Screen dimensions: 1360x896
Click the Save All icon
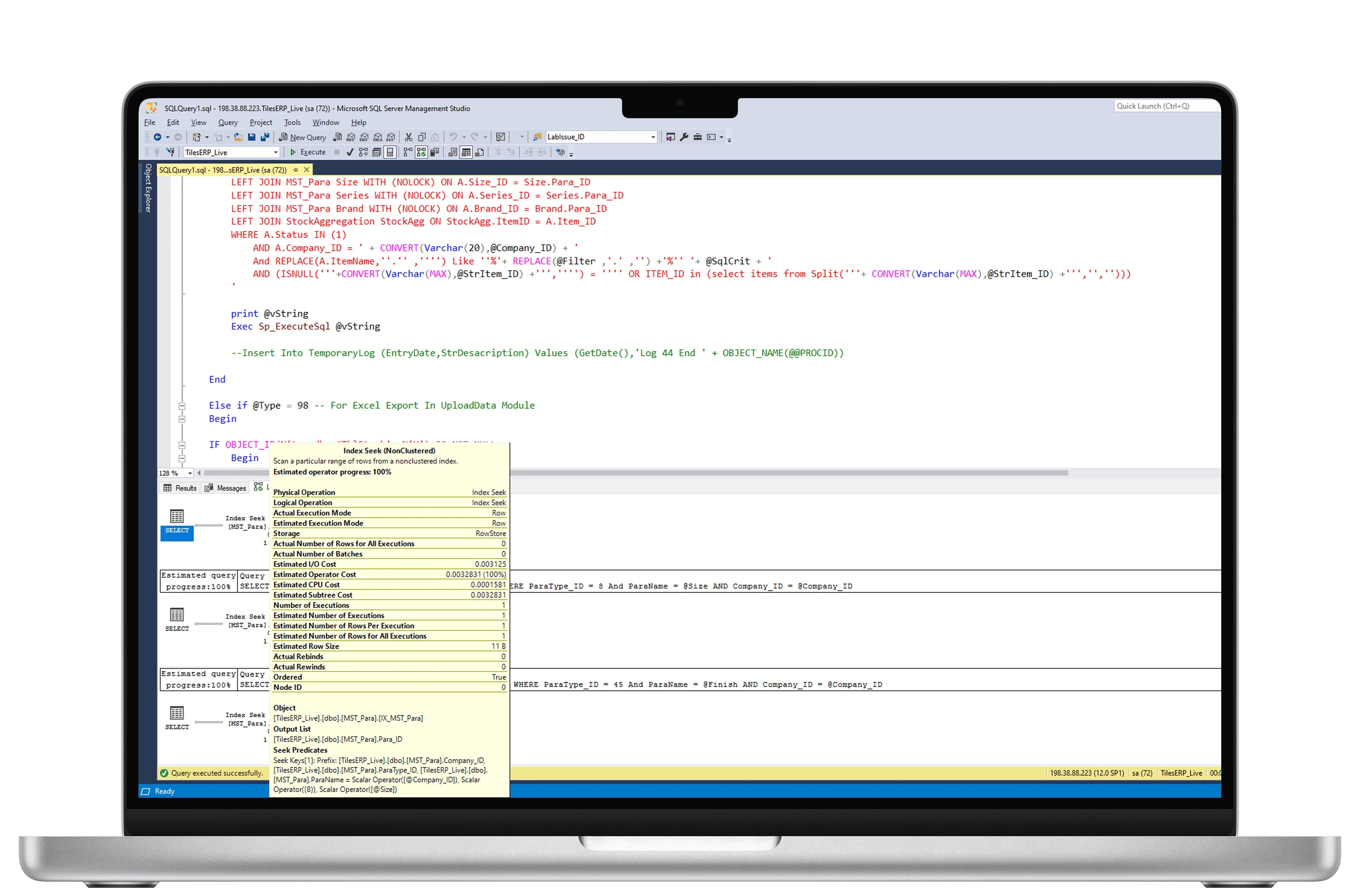coord(264,137)
